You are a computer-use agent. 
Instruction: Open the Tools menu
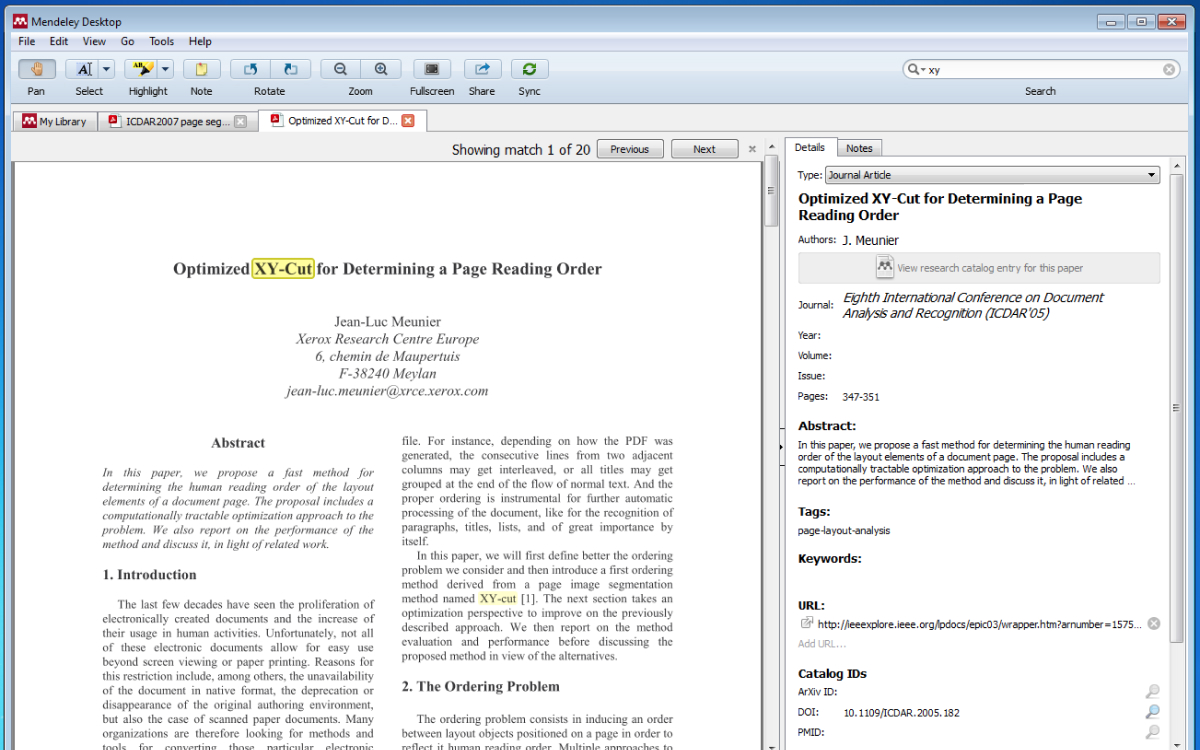click(161, 41)
